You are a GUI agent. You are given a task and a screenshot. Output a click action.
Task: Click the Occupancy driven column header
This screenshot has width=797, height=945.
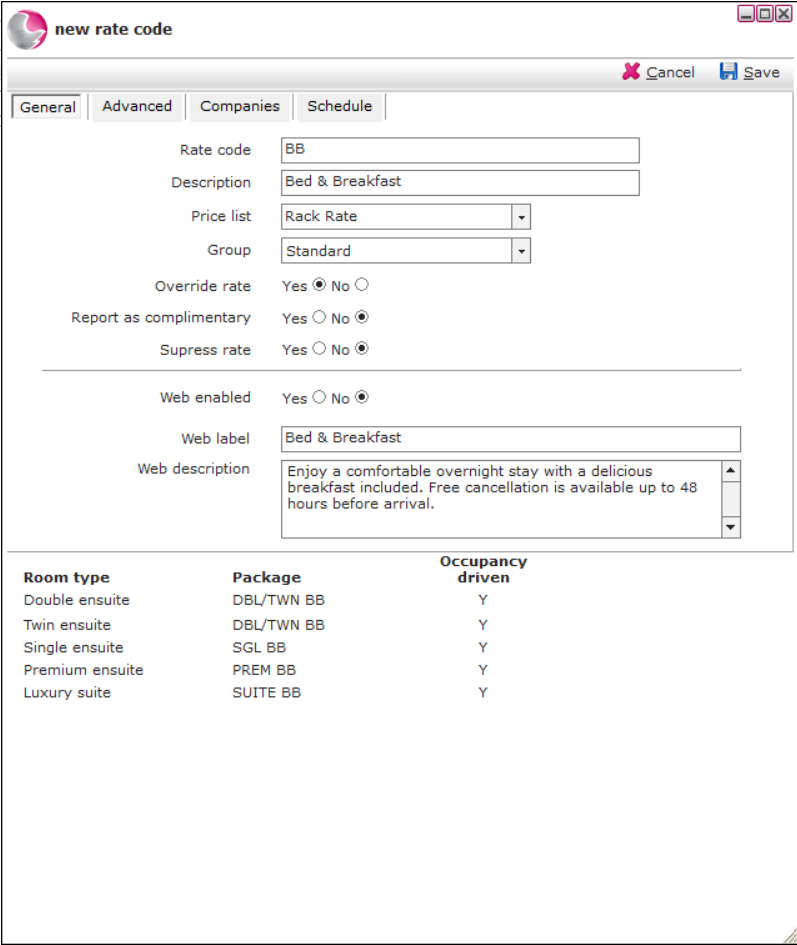tap(484, 570)
